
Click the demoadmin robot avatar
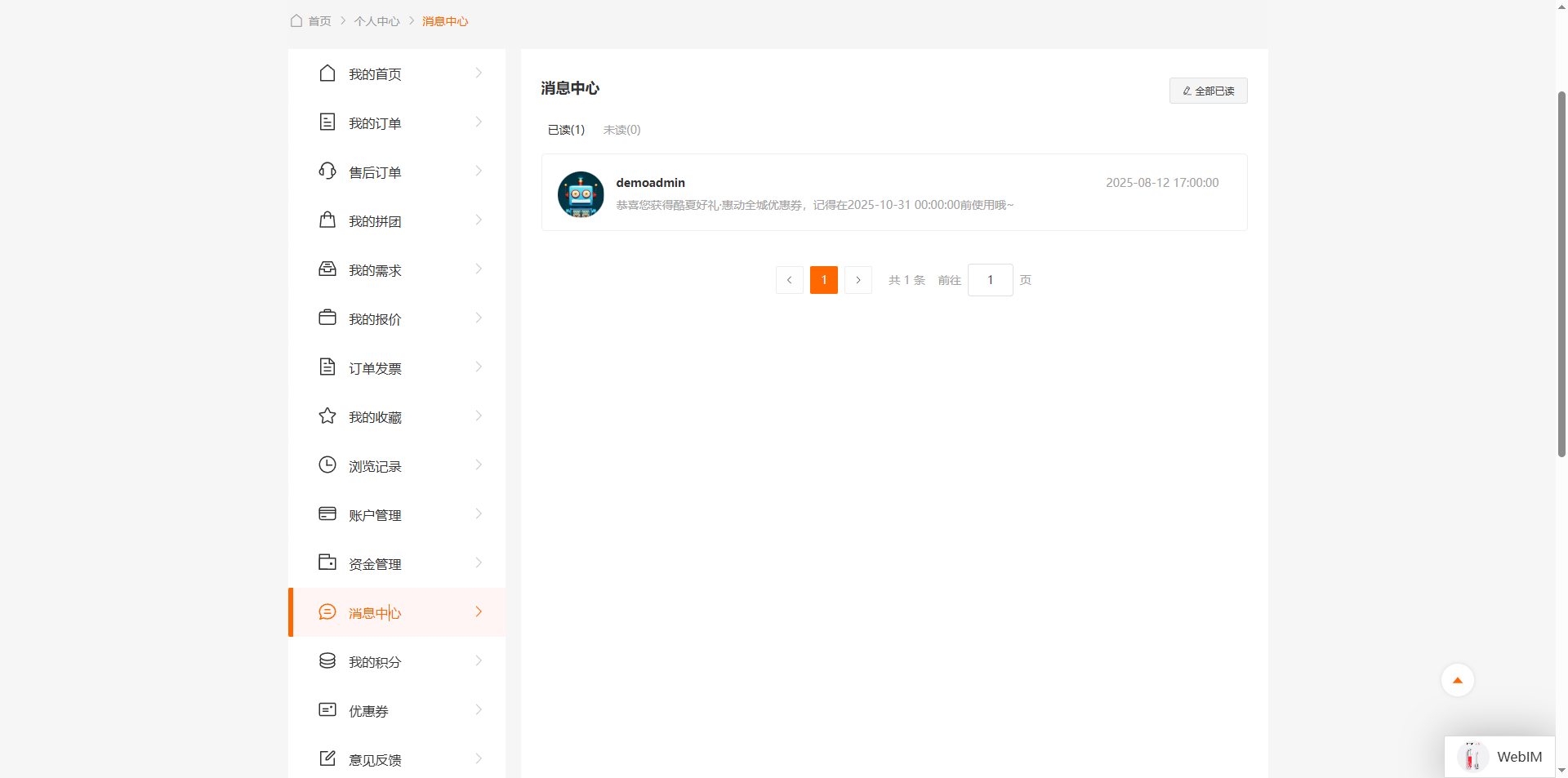(x=581, y=194)
